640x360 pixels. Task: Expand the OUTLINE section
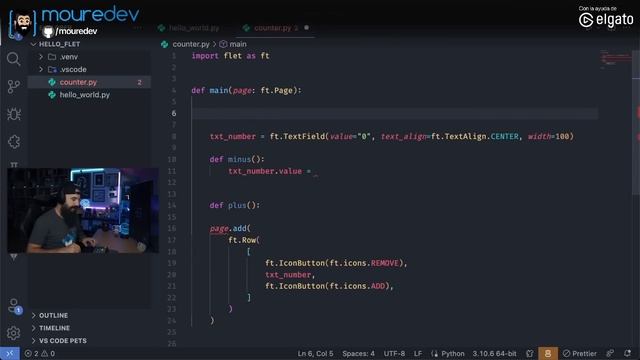53,316
